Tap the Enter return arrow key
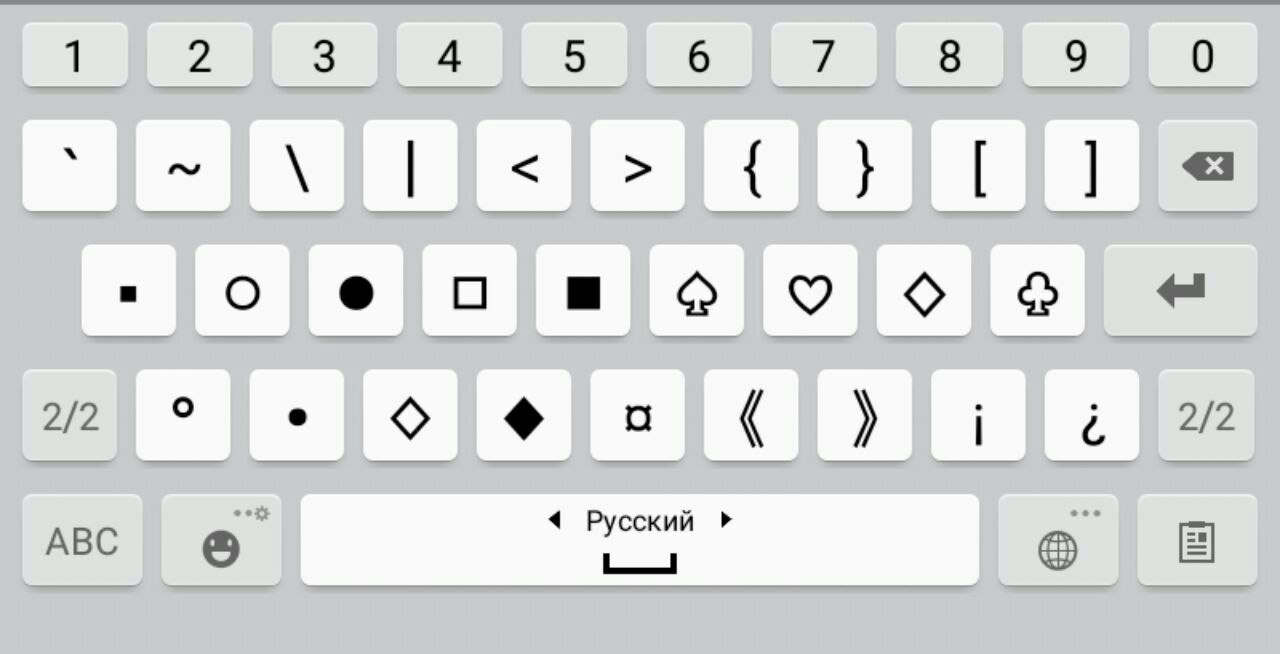This screenshot has height=654, width=1280. 1180,291
